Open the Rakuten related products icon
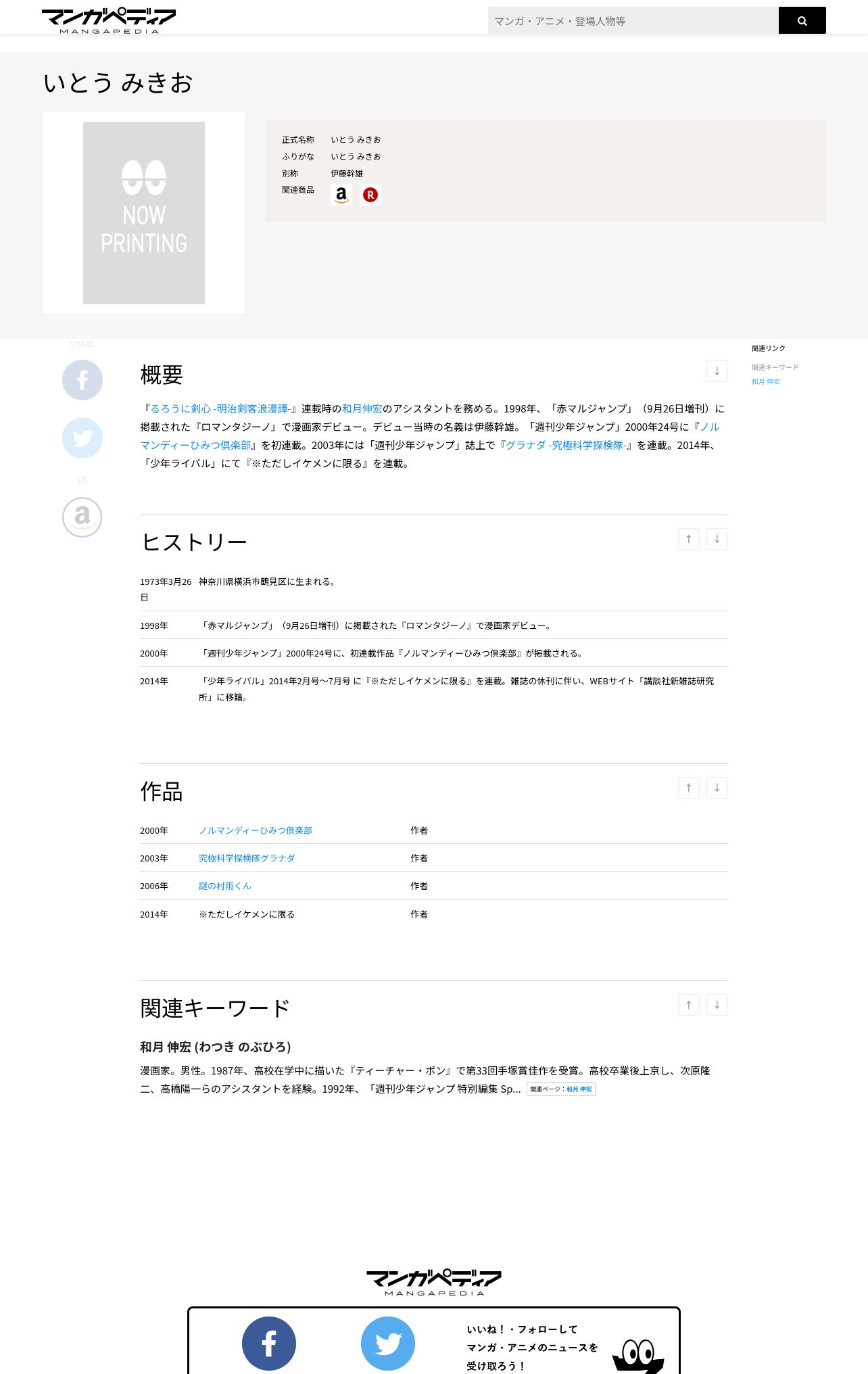Screen dimensions: 868x1374 (370, 195)
